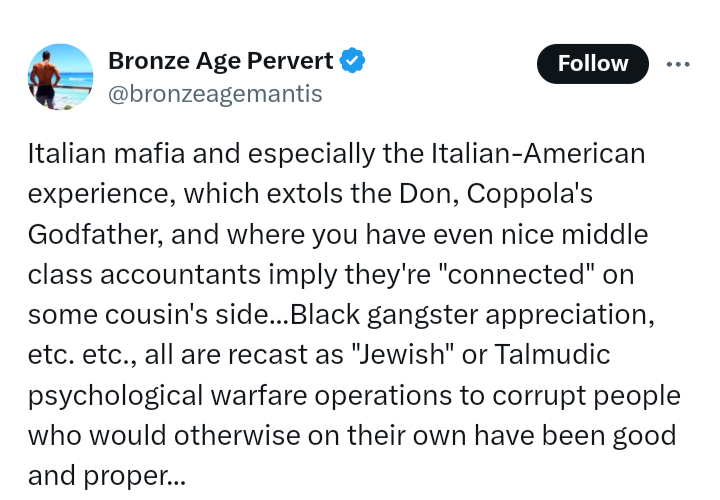Click the Bronze Age Pervert display name
Image resolution: width=720 pixels, height=500 pixels.
(x=221, y=61)
